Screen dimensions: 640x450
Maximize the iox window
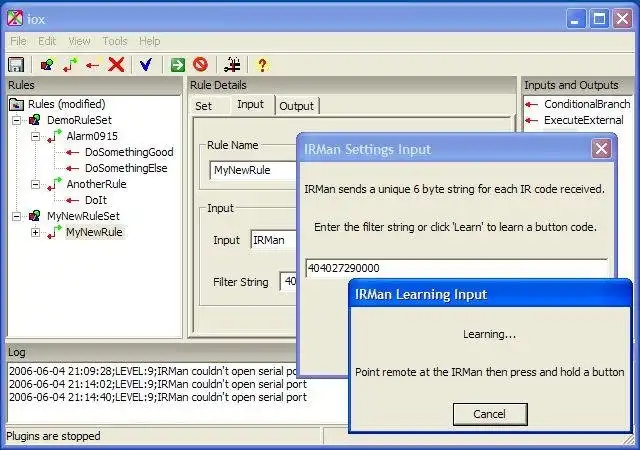[x=599, y=19]
